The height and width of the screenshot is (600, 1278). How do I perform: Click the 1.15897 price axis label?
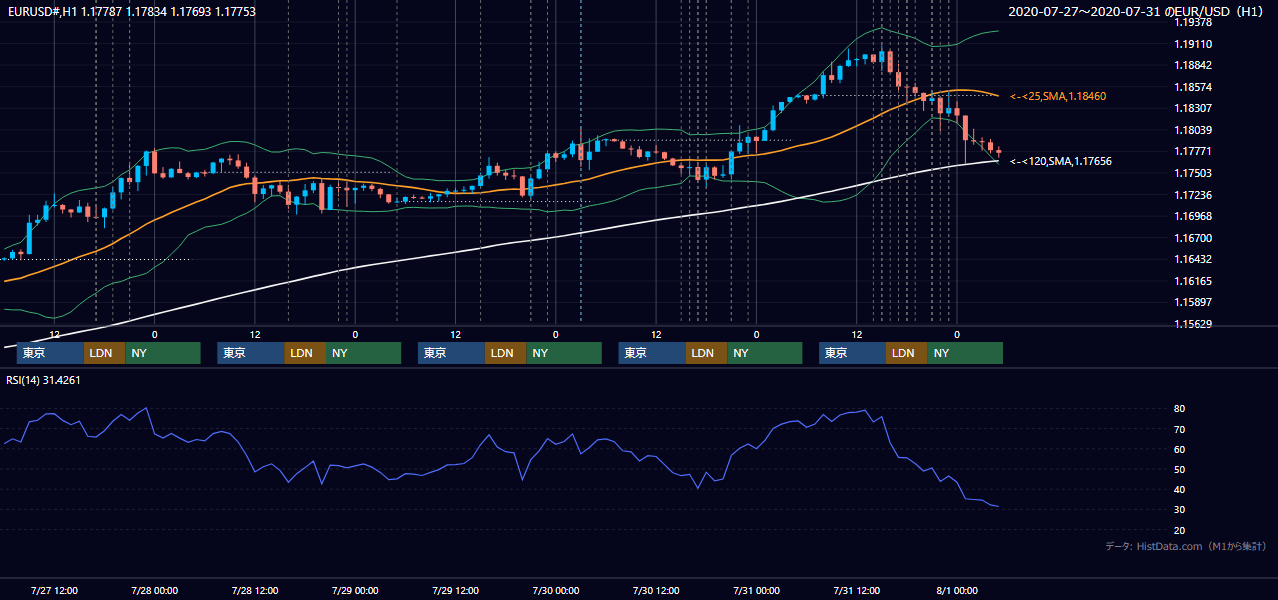1193,302
